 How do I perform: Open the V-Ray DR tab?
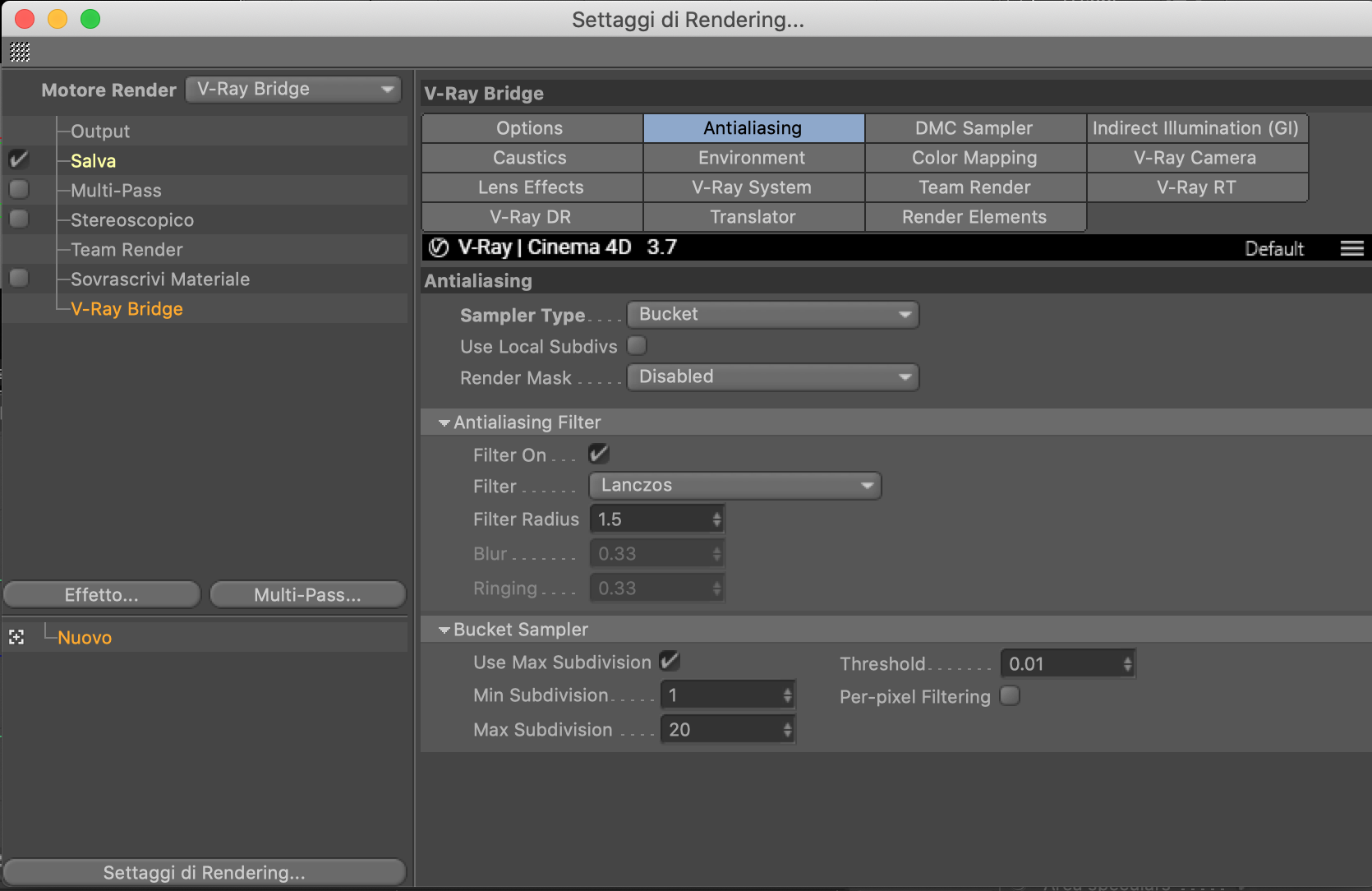[532, 217]
